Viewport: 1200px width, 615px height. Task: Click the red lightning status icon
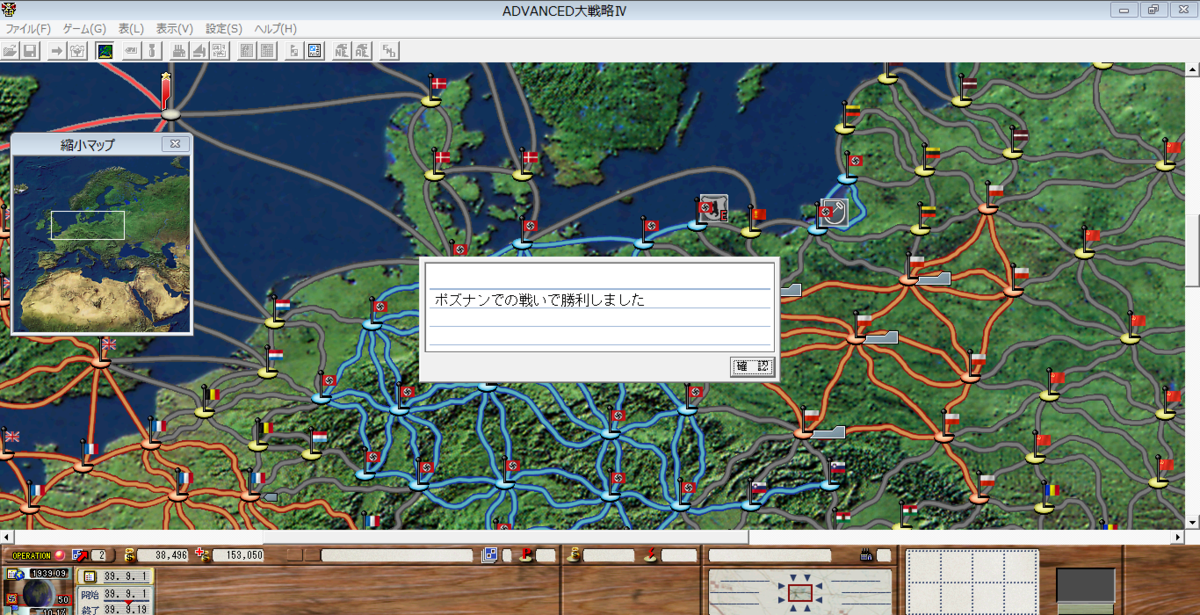pyautogui.click(x=651, y=555)
